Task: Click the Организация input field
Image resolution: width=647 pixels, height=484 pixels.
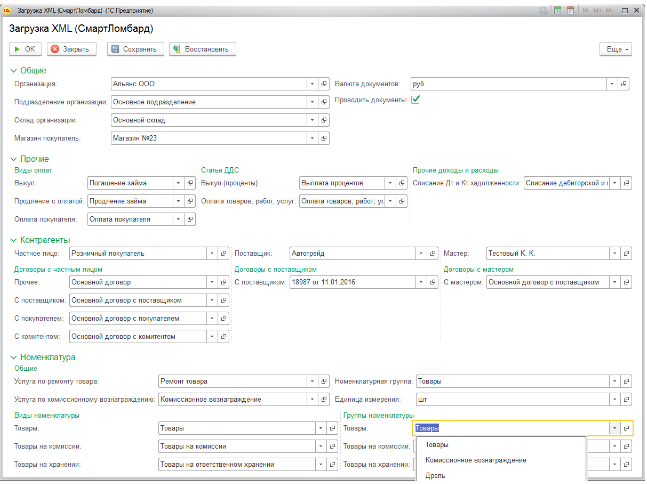Action: point(209,84)
